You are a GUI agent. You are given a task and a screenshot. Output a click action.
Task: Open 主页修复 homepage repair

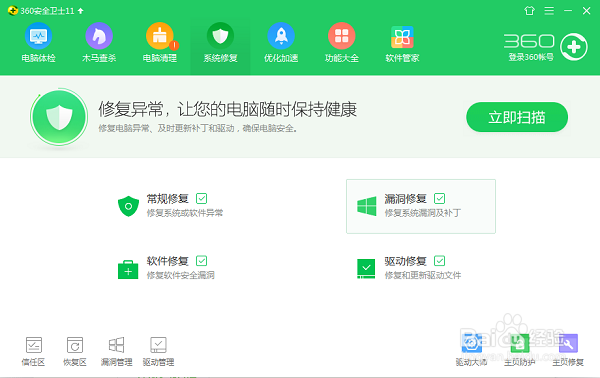click(x=568, y=350)
